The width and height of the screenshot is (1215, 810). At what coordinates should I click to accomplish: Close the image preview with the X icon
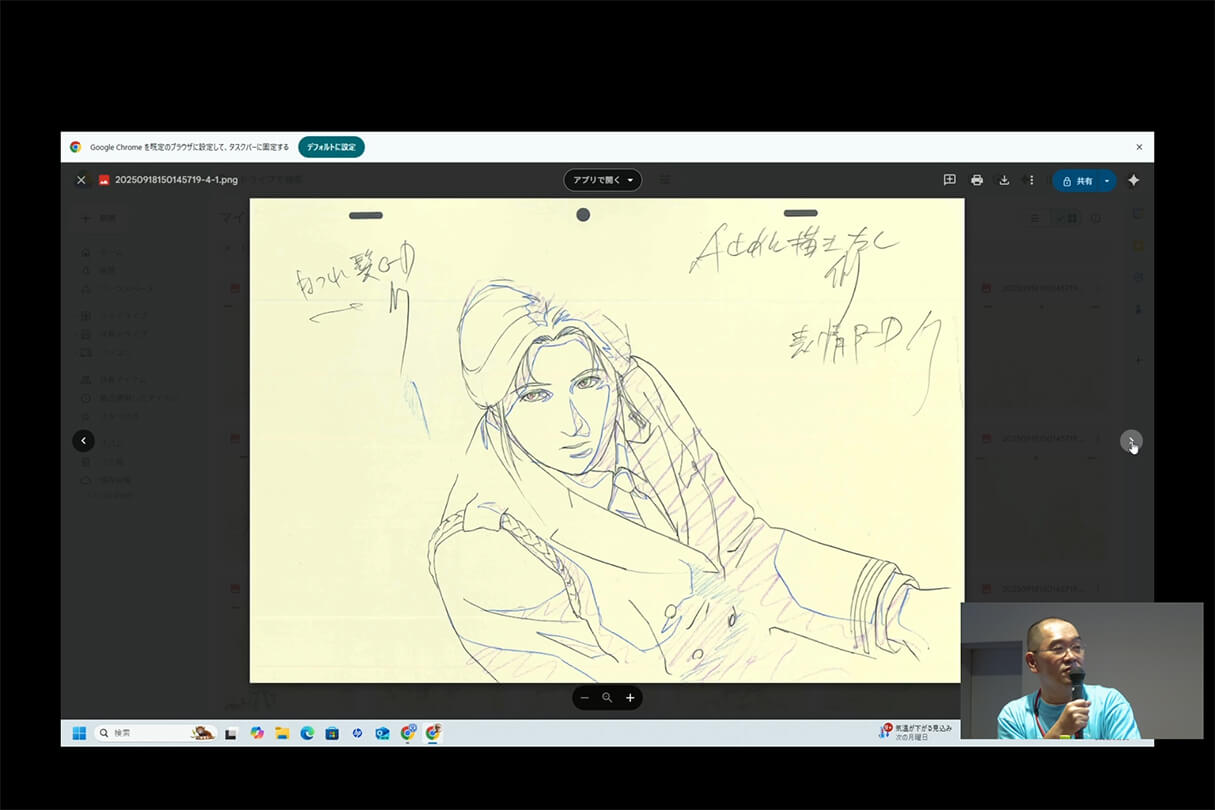(81, 180)
